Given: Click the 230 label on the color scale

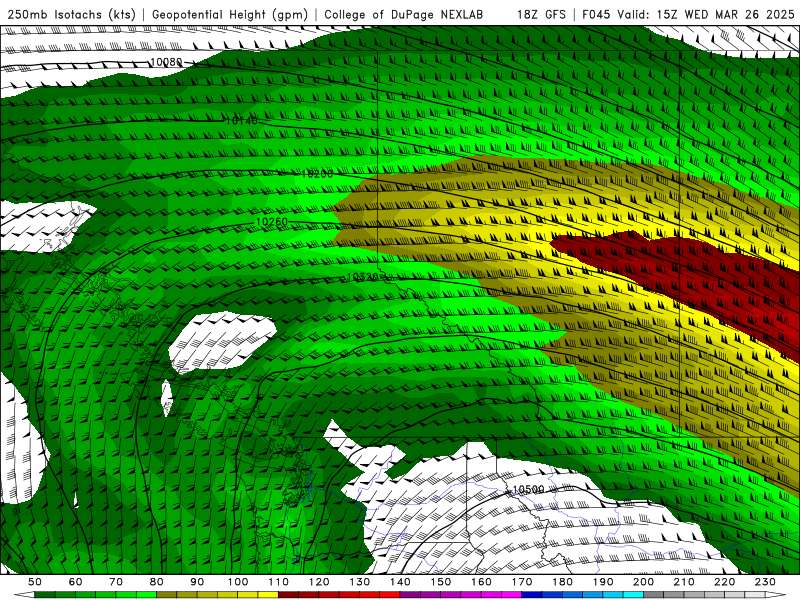Looking at the screenshot, I should click(x=765, y=582).
